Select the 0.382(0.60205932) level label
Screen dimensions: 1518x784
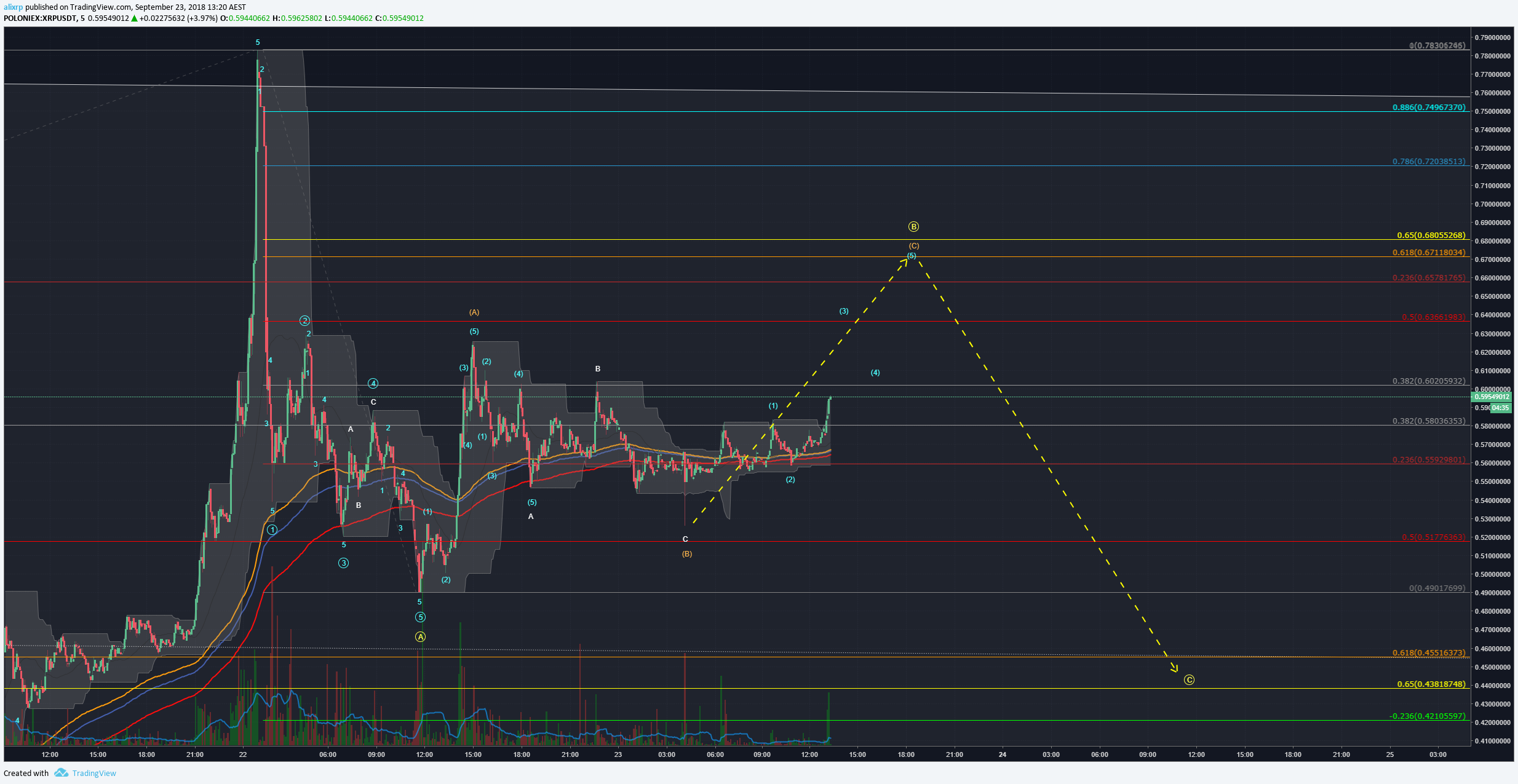(x=1429, y=381)
